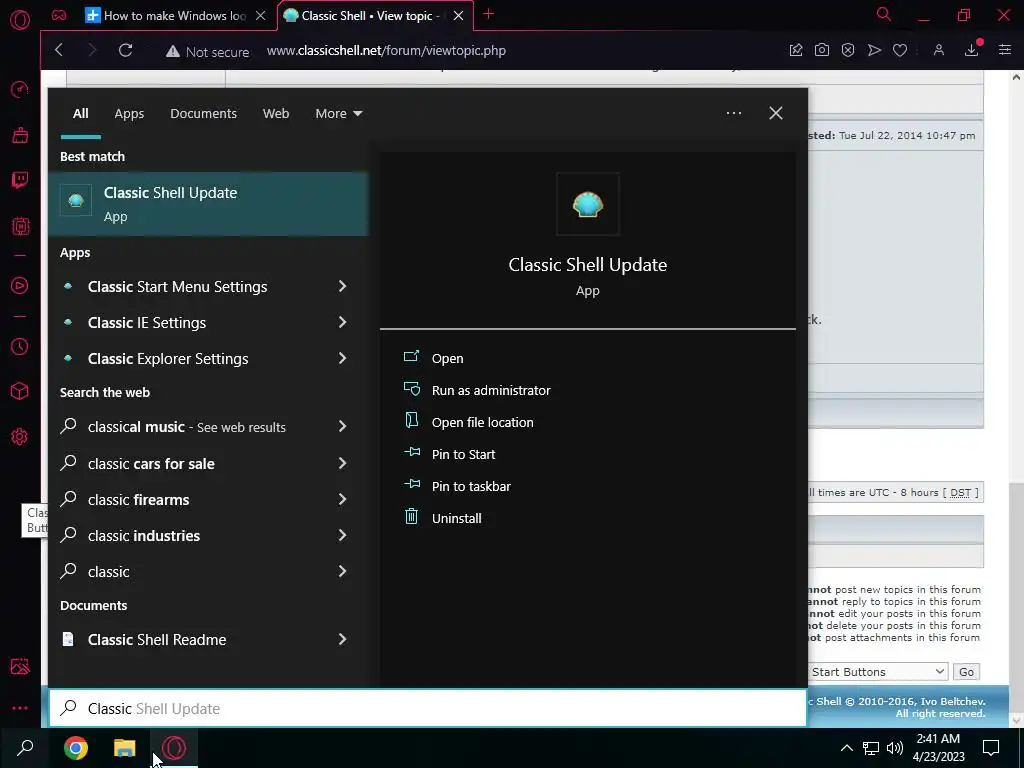Open Opera settings gear in sidebar
Viewport: 1024px width, 768px height.
pos(20,436)
